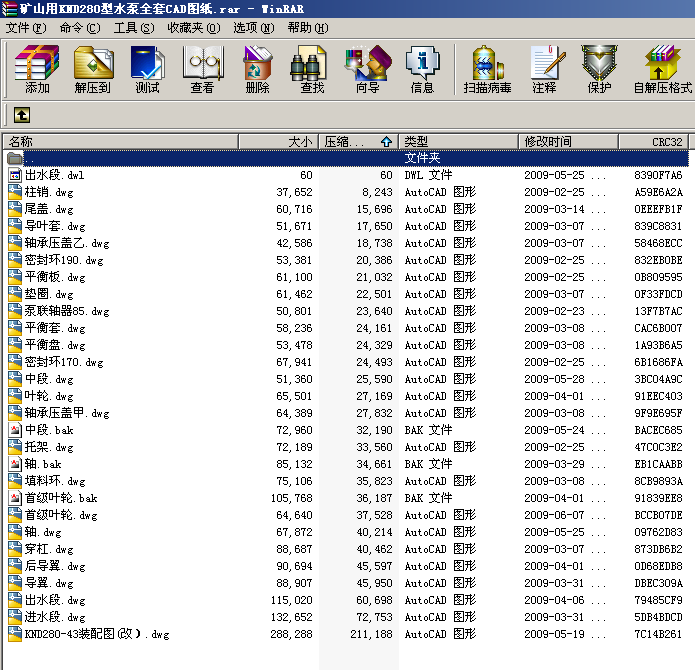Select file 泵联轴器85.dwg
This screenshot has height=670, width=695.
click(67, 311)
